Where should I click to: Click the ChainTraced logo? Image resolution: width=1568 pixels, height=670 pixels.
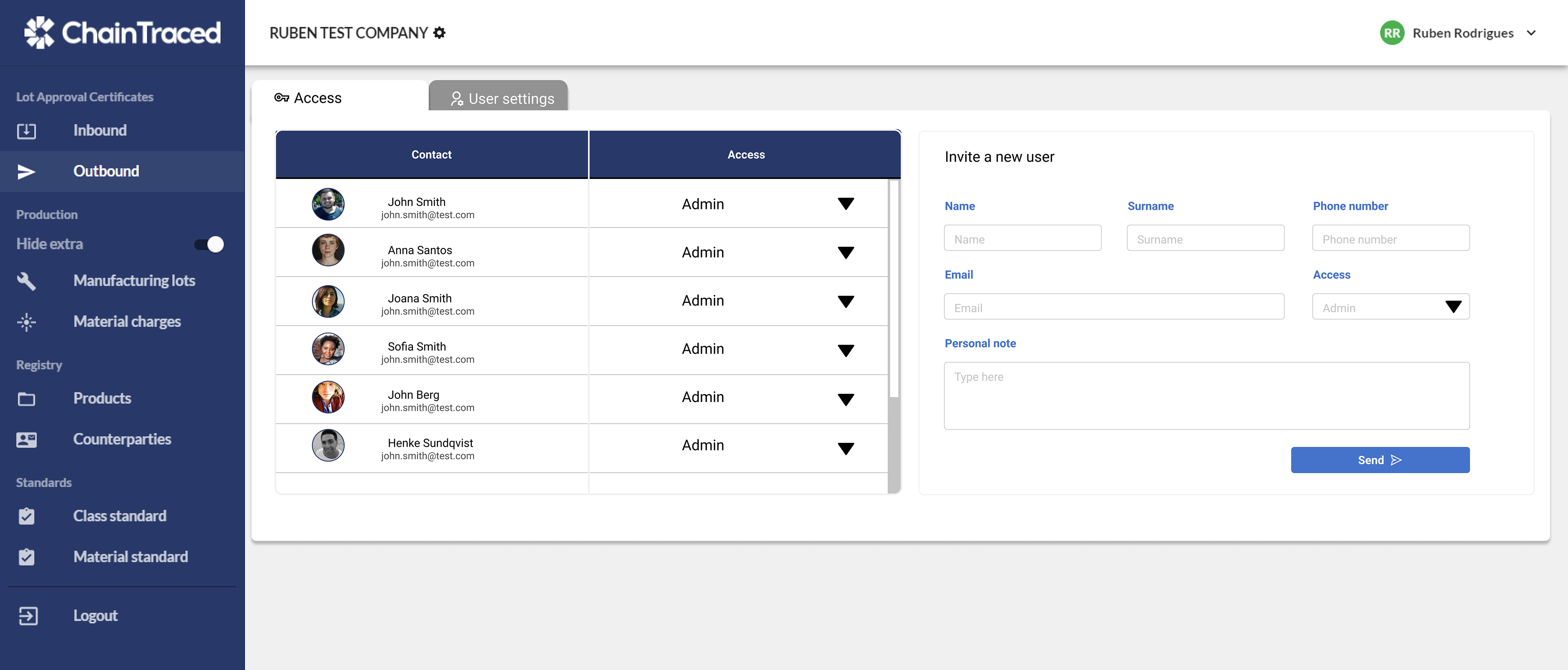pyautogui.click(x=122, y=33)
